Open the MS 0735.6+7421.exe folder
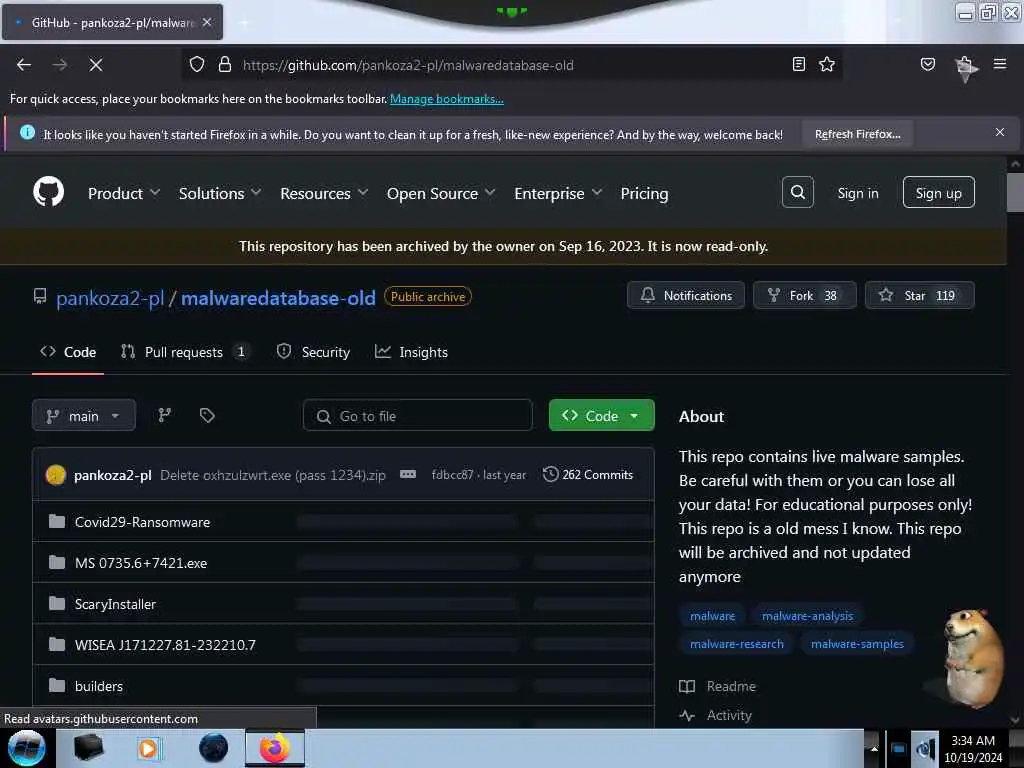 pos(141,563)
